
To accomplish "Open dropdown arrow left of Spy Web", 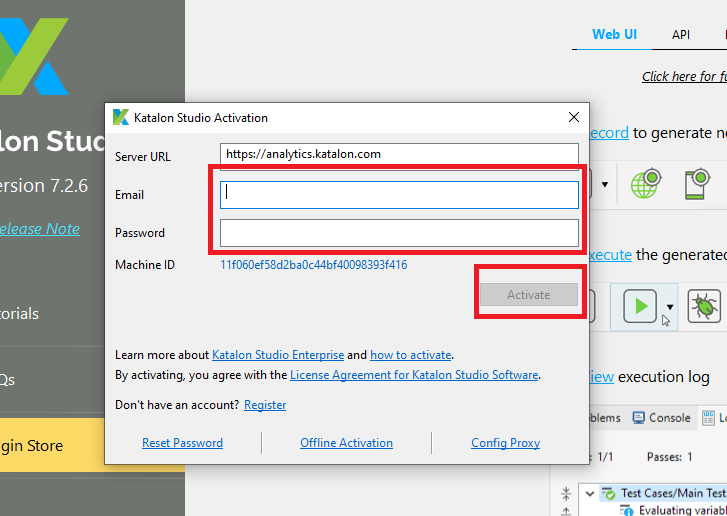I will [x=605, y=184].
